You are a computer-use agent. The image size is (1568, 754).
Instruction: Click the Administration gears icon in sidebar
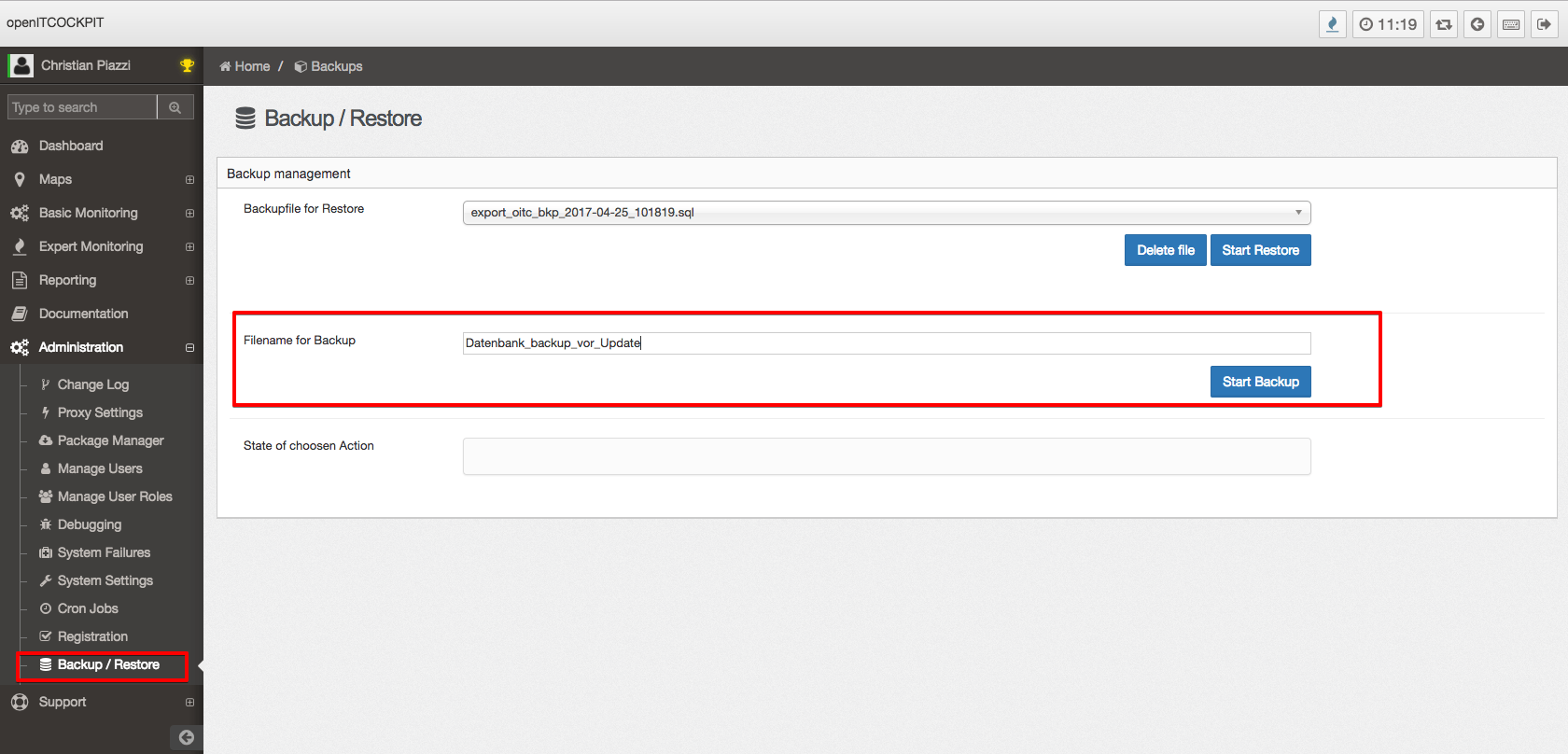(x=20, y=347)
